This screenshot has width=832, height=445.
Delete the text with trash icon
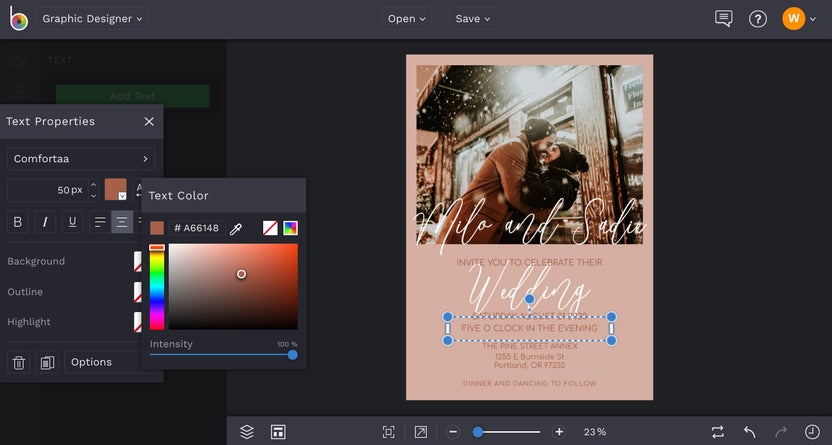(19, 362)
